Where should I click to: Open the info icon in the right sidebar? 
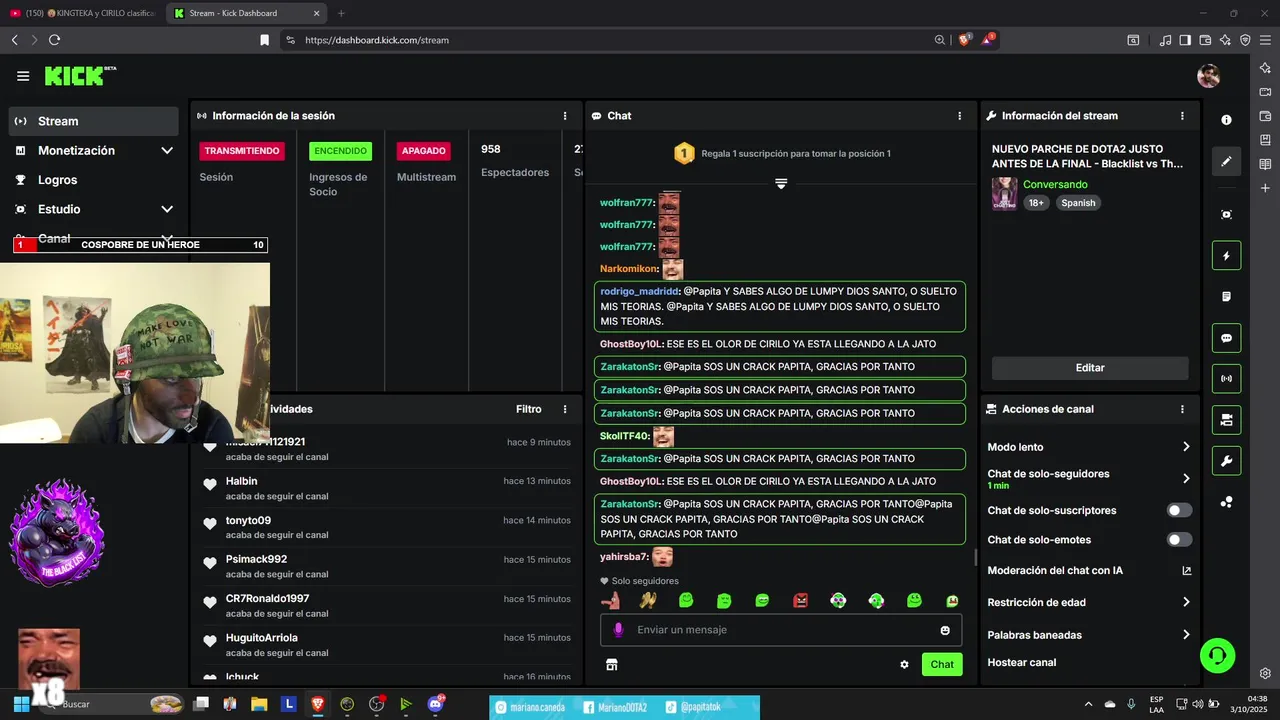(x=1227, y=119)
